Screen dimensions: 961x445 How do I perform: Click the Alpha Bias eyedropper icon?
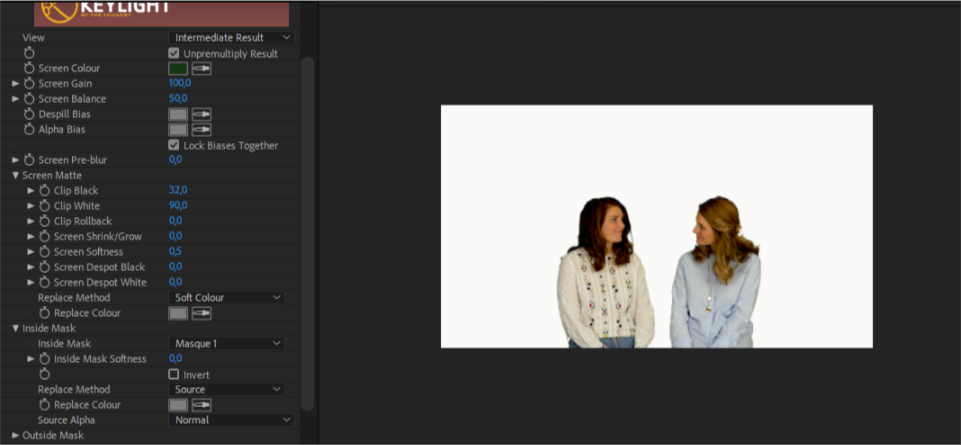point(202,130)
